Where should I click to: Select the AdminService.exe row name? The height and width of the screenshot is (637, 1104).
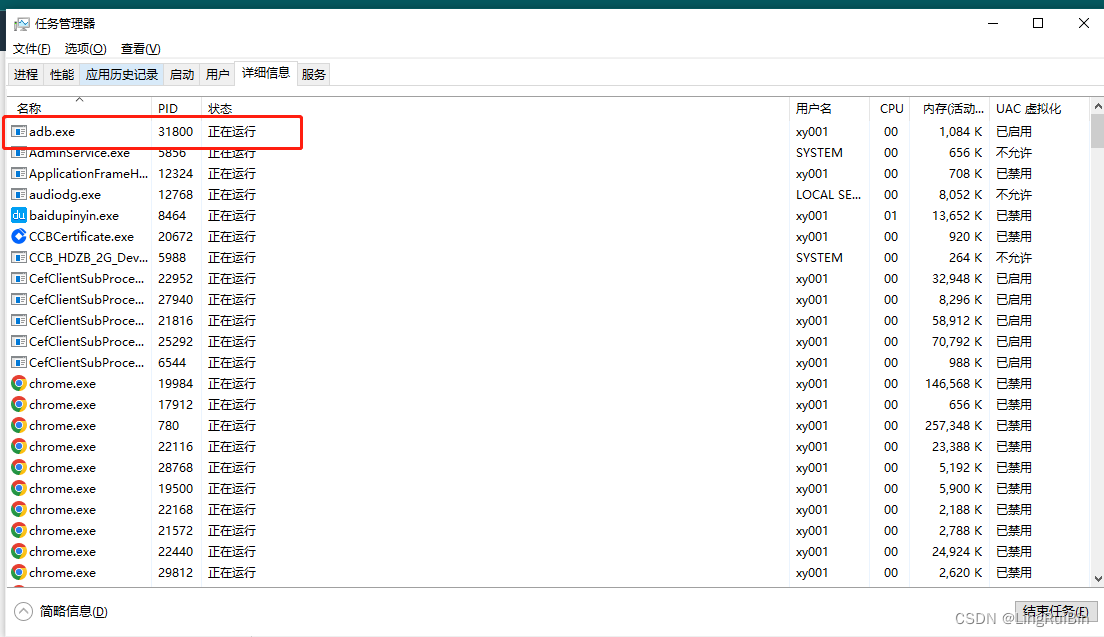(79, 153)
